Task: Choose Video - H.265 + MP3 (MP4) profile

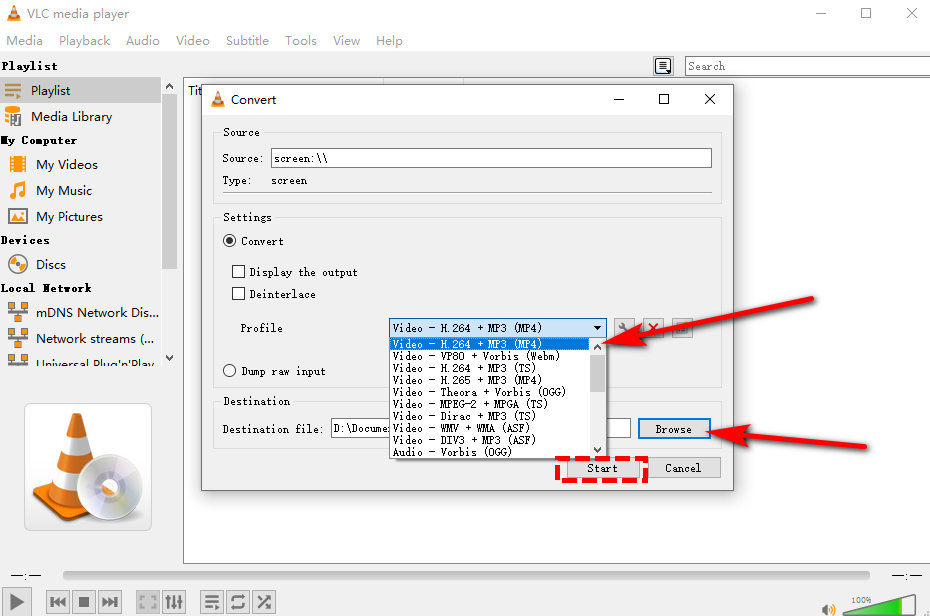Action: [x=491, y=379]
